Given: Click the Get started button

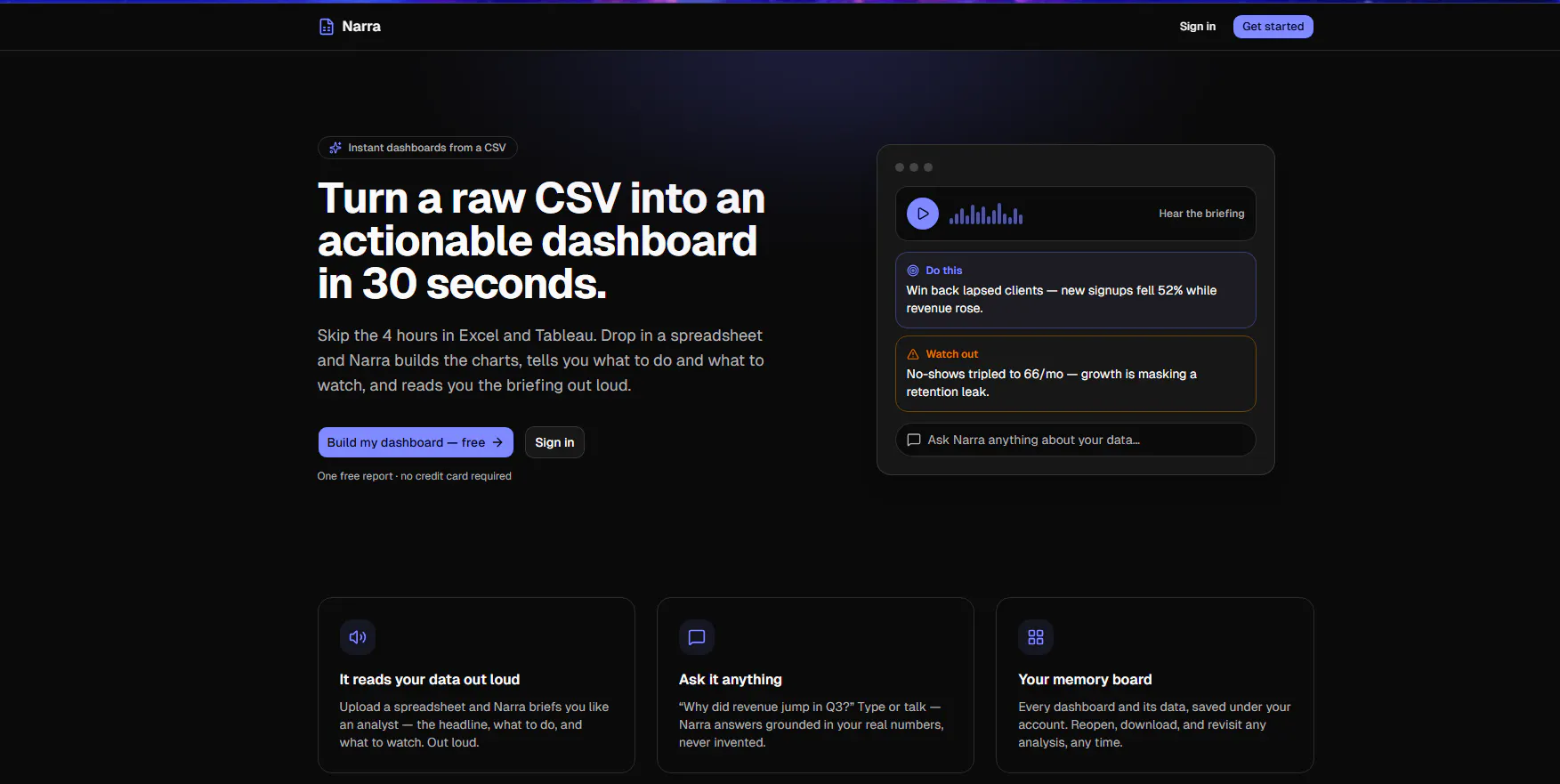Looking at the screenshot, I should coord(1273,27).
